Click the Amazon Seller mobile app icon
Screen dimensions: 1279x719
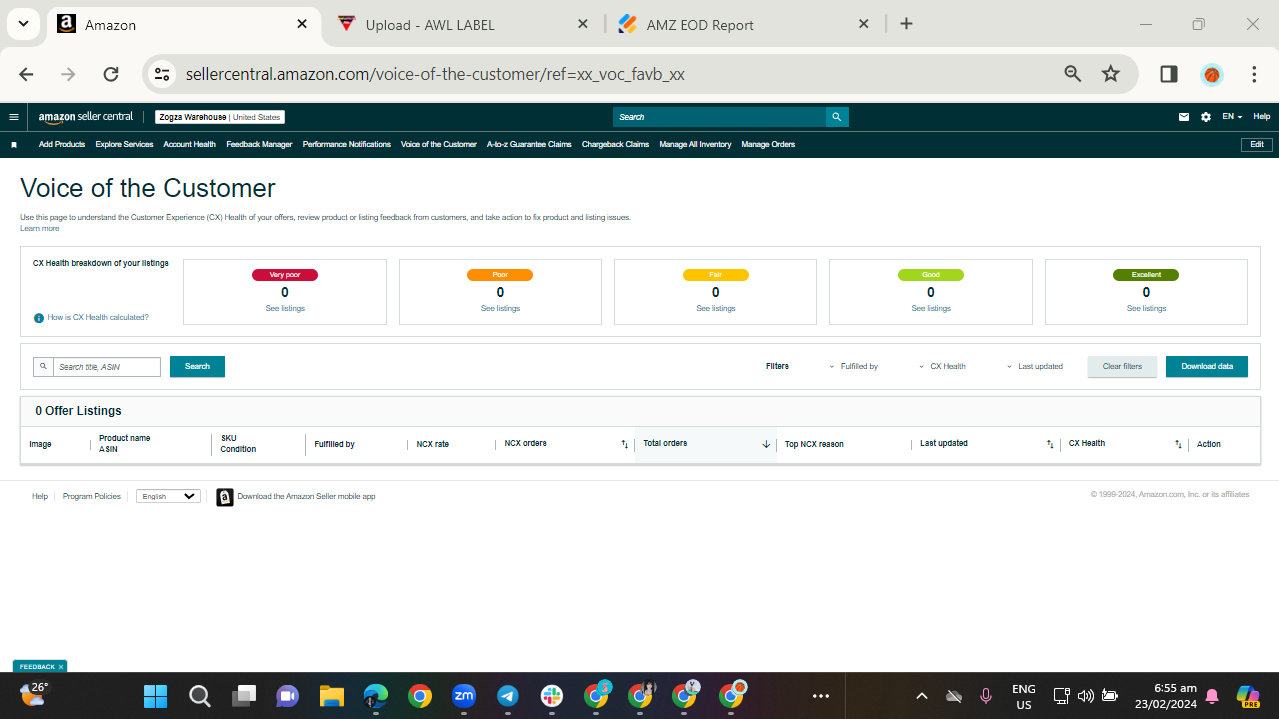225,497
